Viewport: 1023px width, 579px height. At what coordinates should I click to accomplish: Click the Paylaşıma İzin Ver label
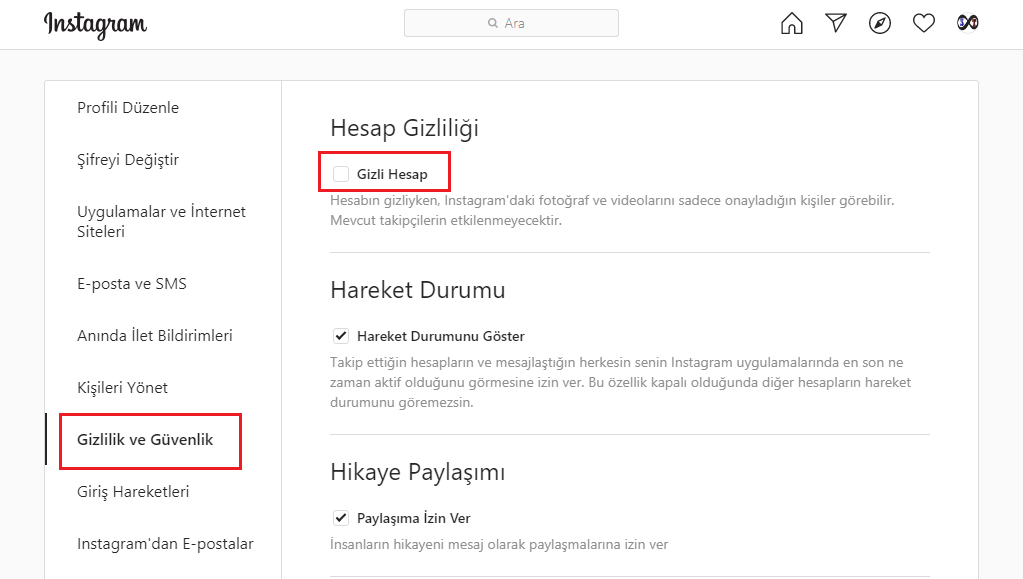pos(414,518)
